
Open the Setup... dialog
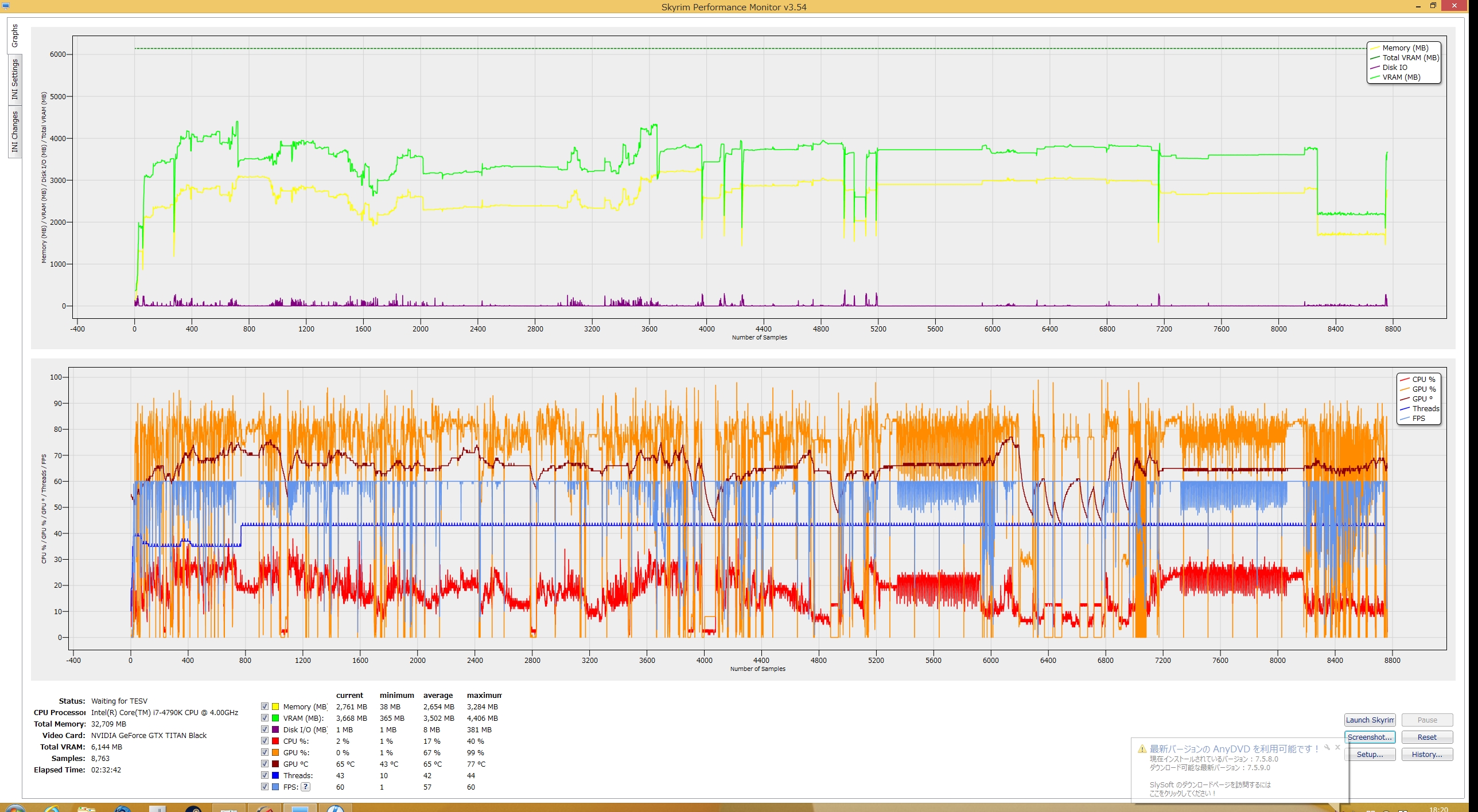click(1370, 754)
